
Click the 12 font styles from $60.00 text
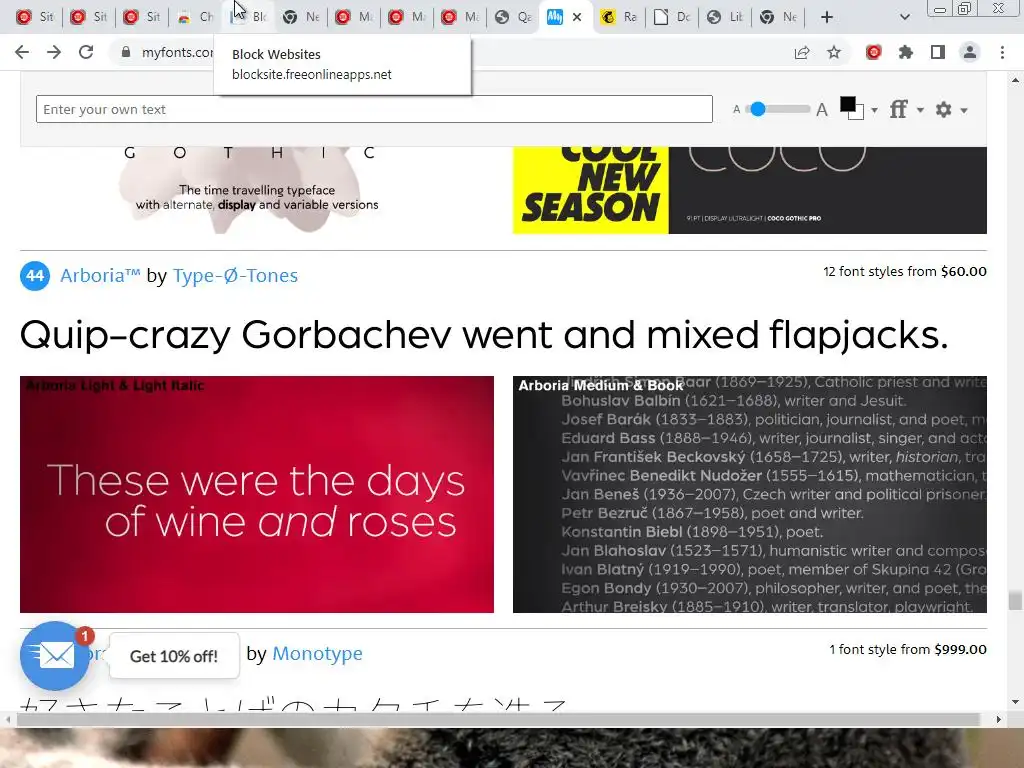tap(904, 271)
